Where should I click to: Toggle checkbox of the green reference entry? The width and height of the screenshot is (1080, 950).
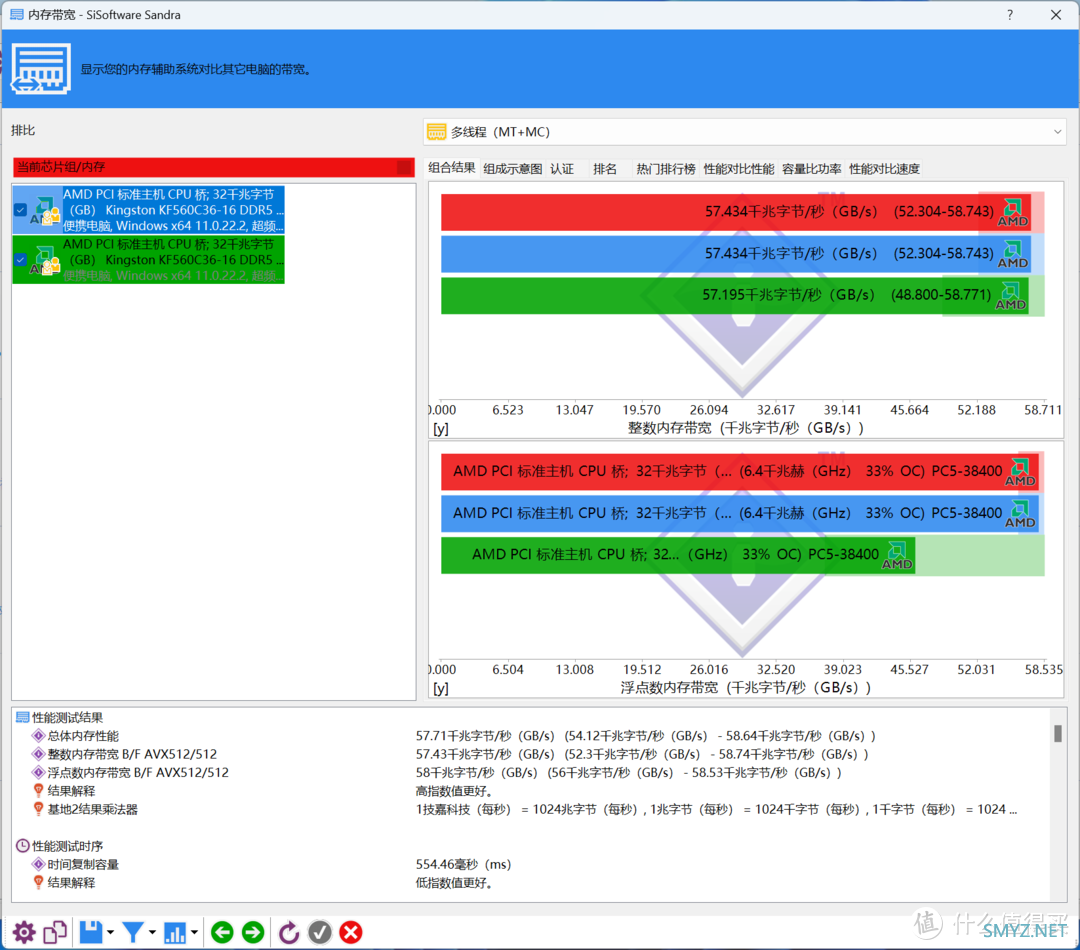point(21,260)
